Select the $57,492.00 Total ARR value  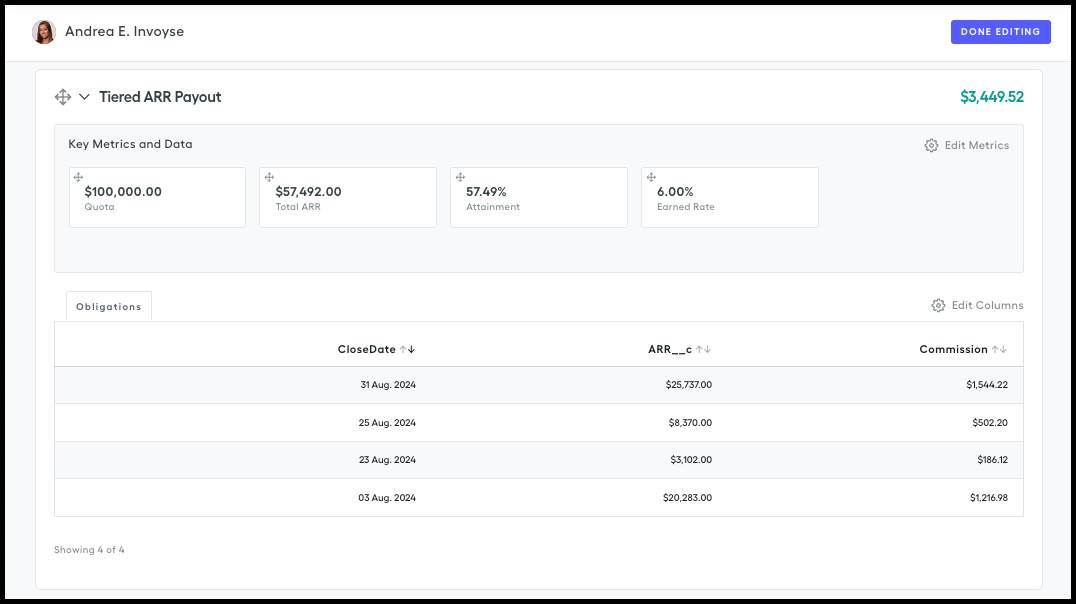[308, 191]
